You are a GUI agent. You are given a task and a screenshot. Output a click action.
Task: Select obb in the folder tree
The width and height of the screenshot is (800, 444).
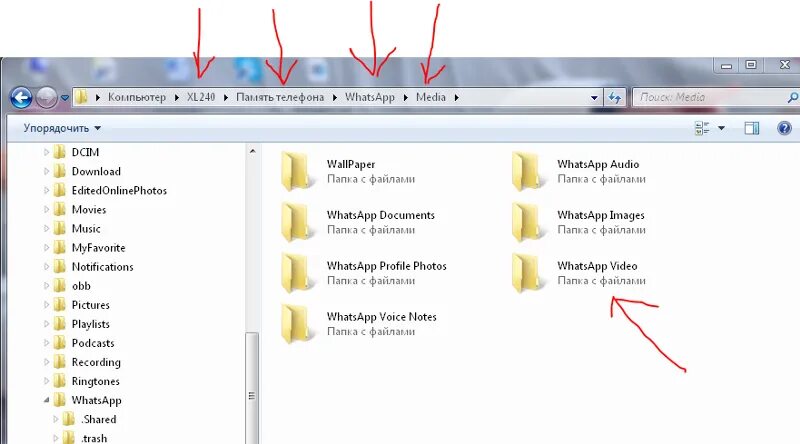tap(81, 286)
